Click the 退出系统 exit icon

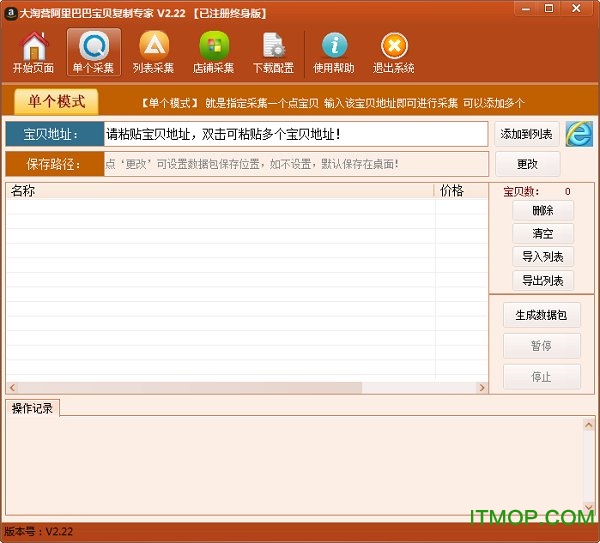(394, 52)
